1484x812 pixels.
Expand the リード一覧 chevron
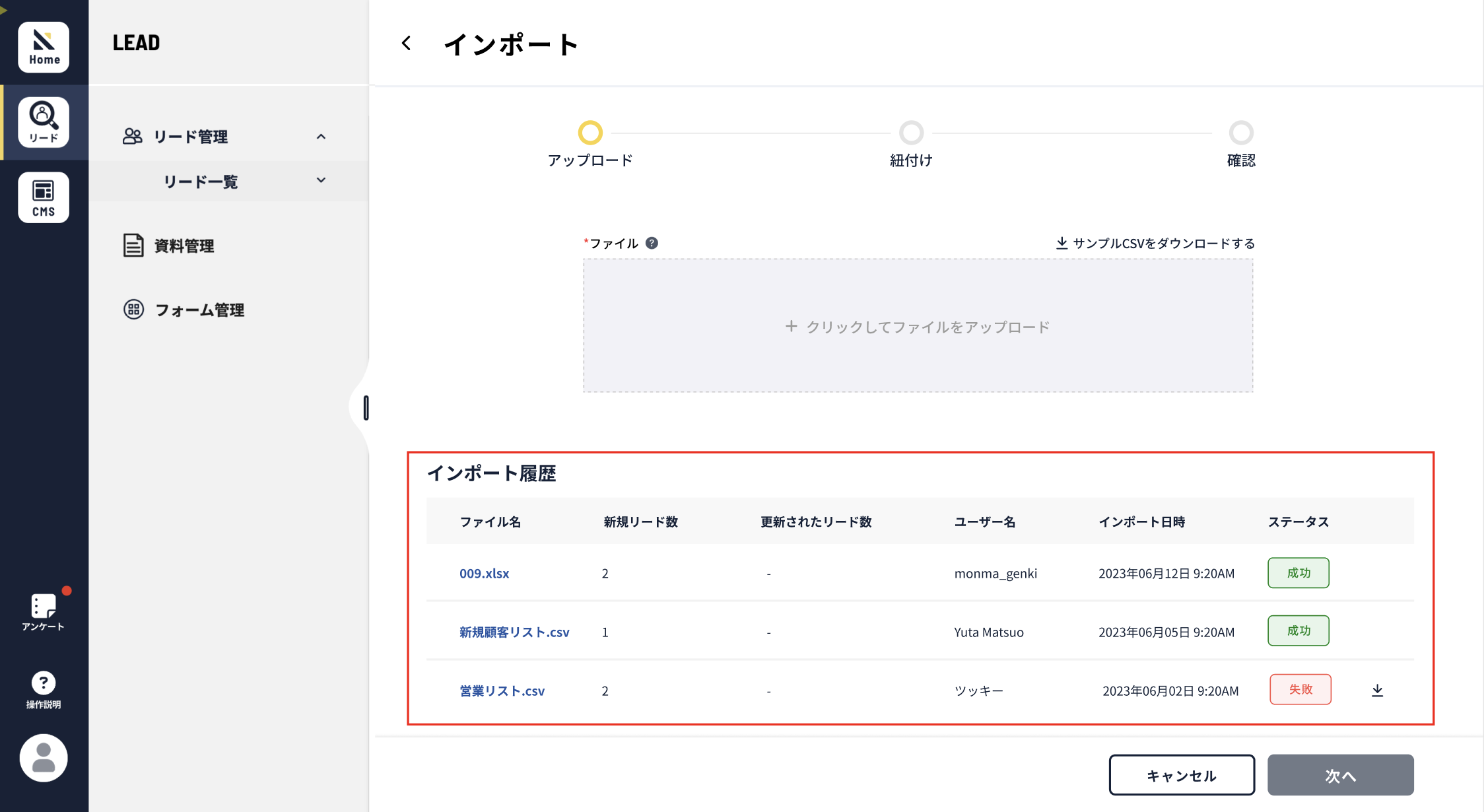coord(321,180)
